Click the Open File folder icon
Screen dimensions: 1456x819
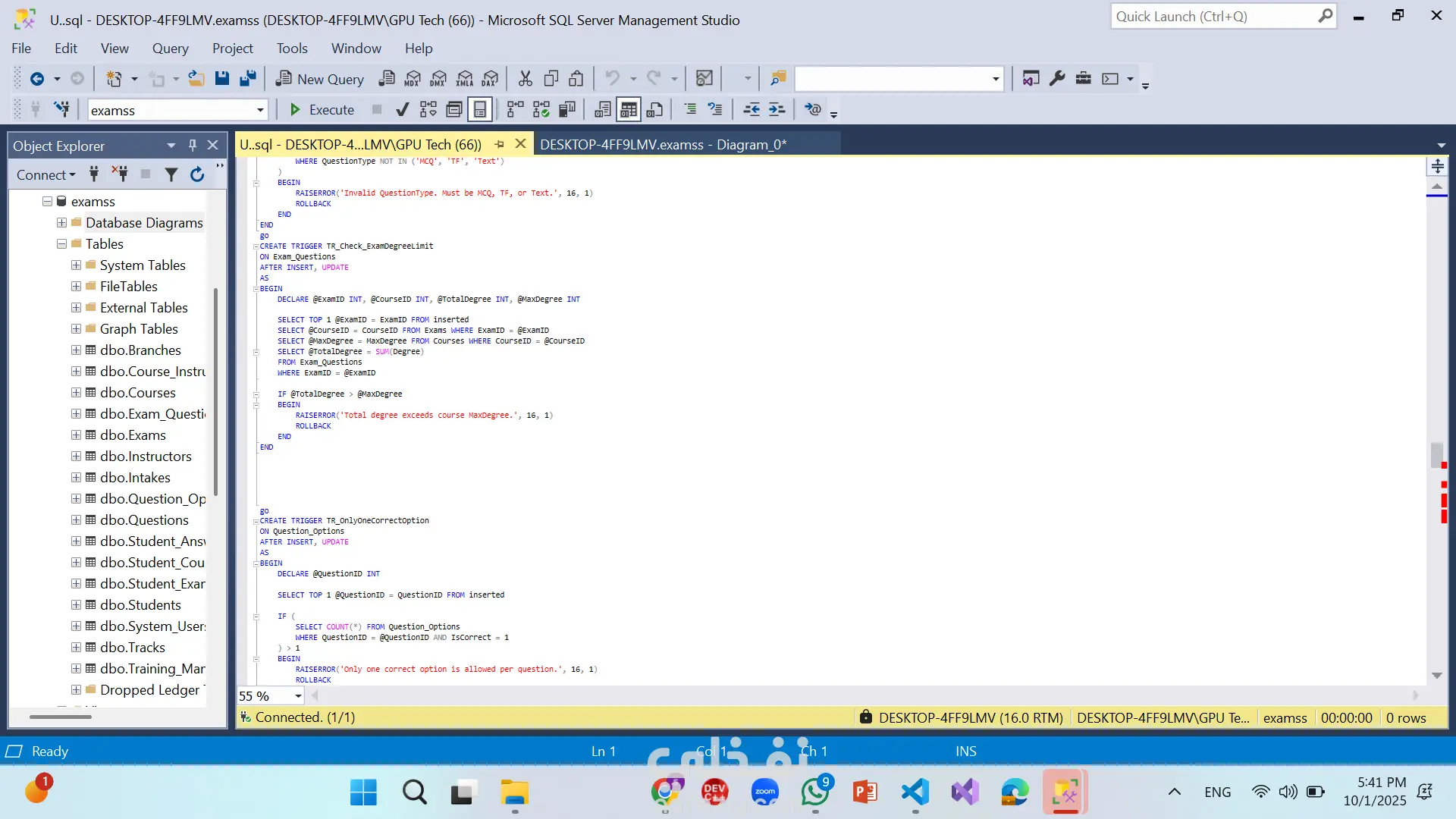click(x=196, y=79)
